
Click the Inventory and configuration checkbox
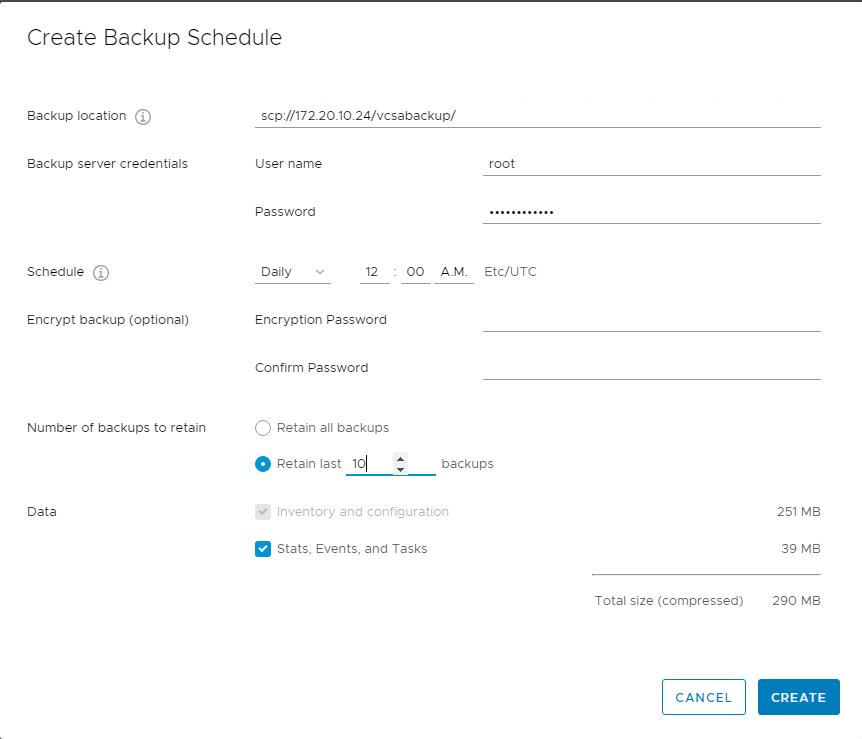263,512
